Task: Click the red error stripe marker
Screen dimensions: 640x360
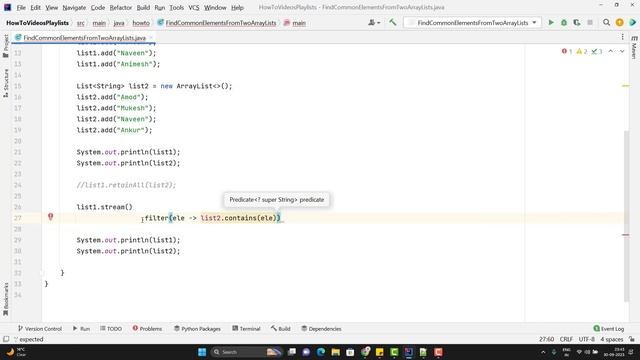Action: (626, 235)
